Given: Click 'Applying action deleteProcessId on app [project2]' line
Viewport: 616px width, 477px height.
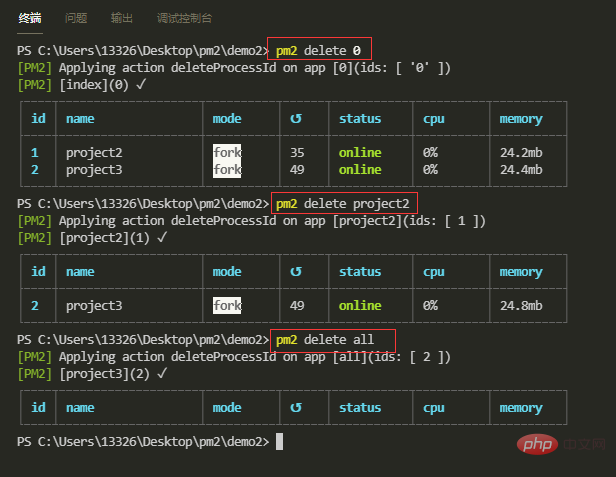Looking at the screenshot, I should tap(252, 221).
